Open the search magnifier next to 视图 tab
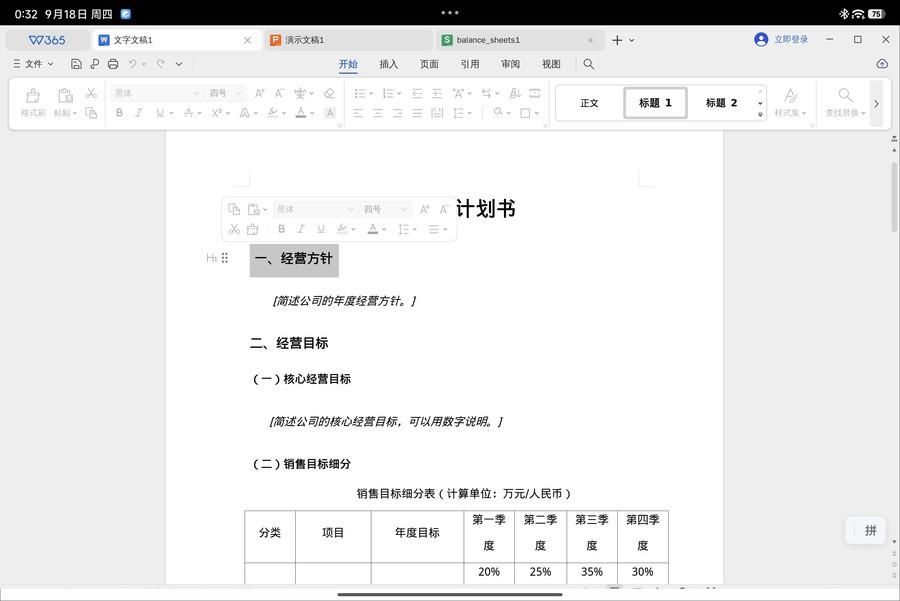The image size is (900, 601). pos(589,64)
